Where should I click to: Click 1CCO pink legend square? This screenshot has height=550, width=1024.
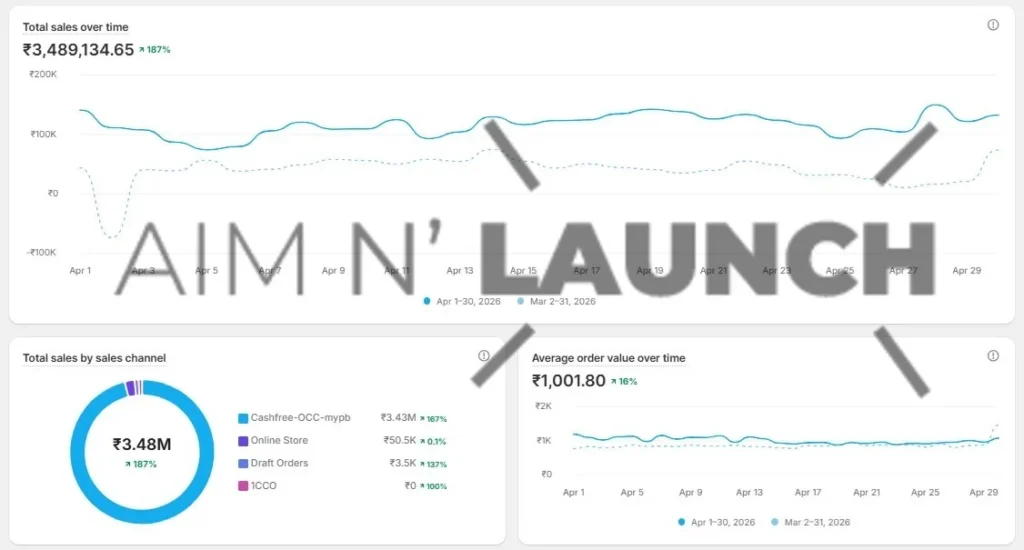click(x=243, y=486)
